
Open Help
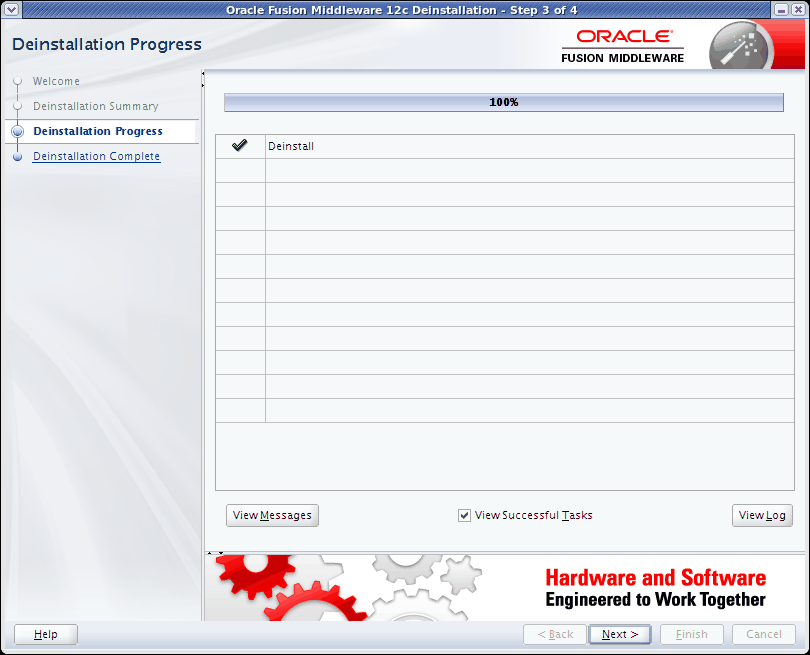45,634
